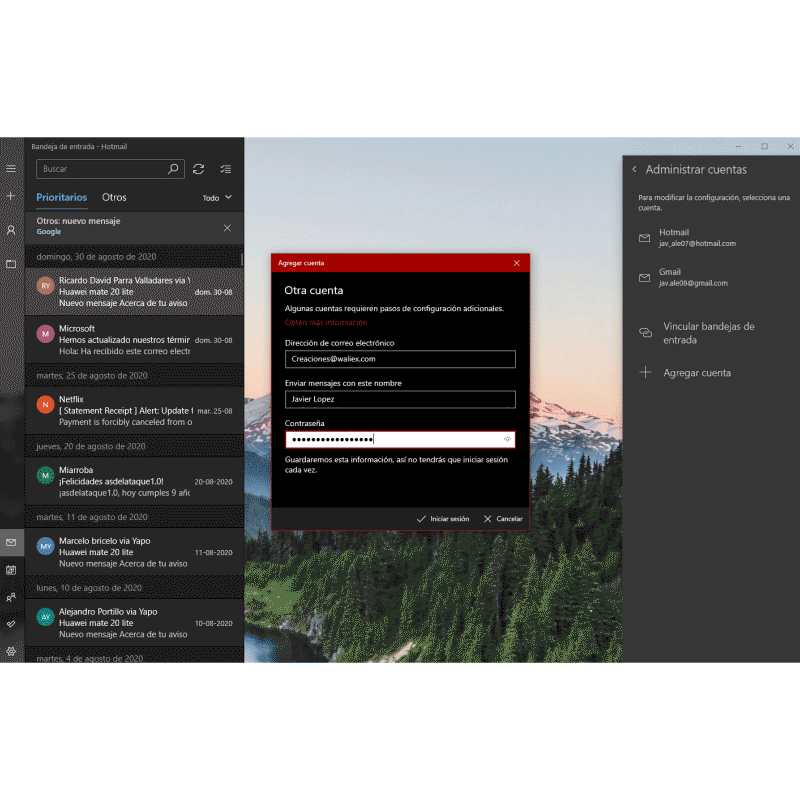Open the accounts person icon in sidebar
The width and height of the screenshot is (800, 800).
coord(11,230)
